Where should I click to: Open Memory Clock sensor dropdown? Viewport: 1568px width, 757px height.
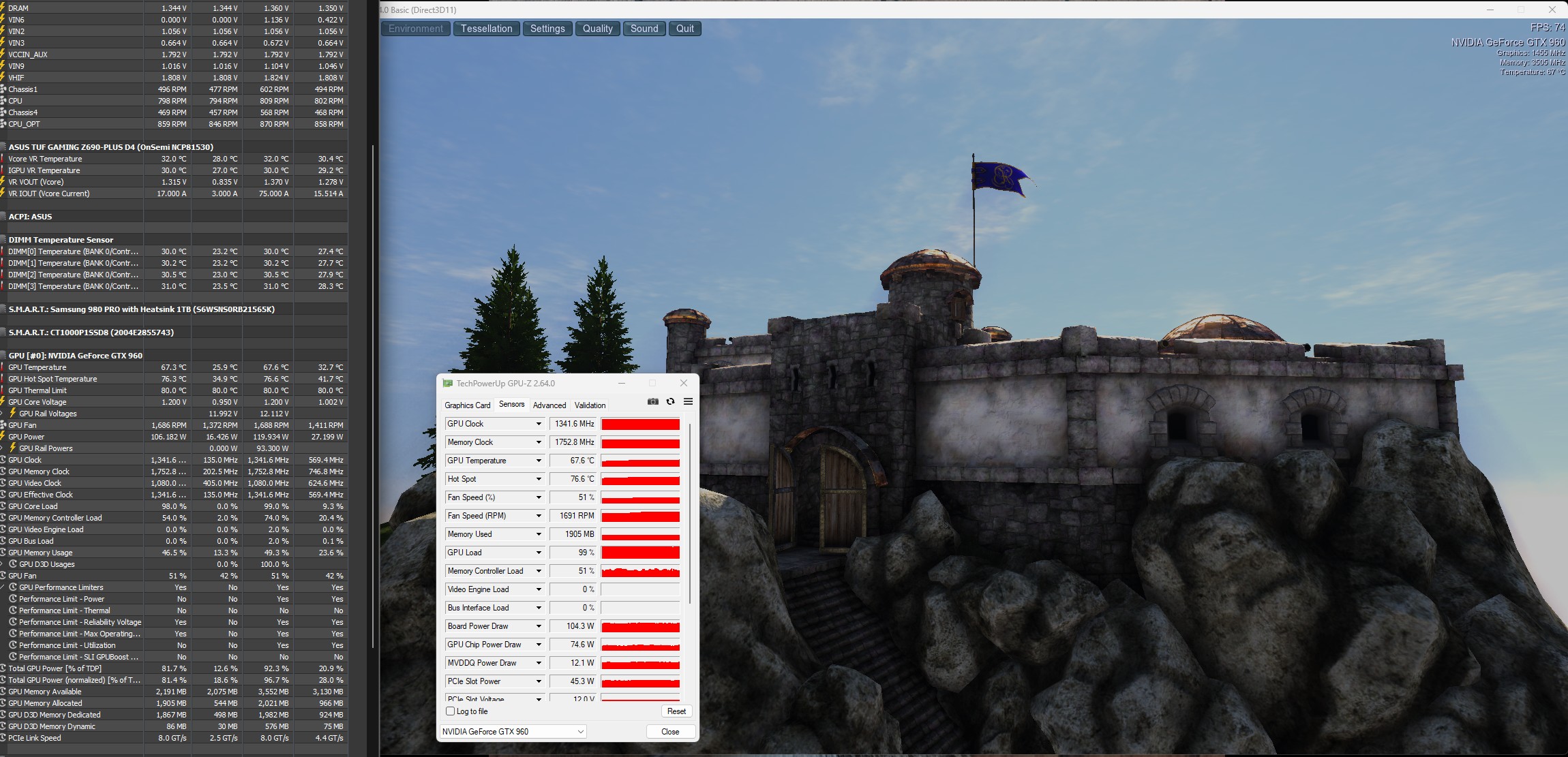point(539,442)
